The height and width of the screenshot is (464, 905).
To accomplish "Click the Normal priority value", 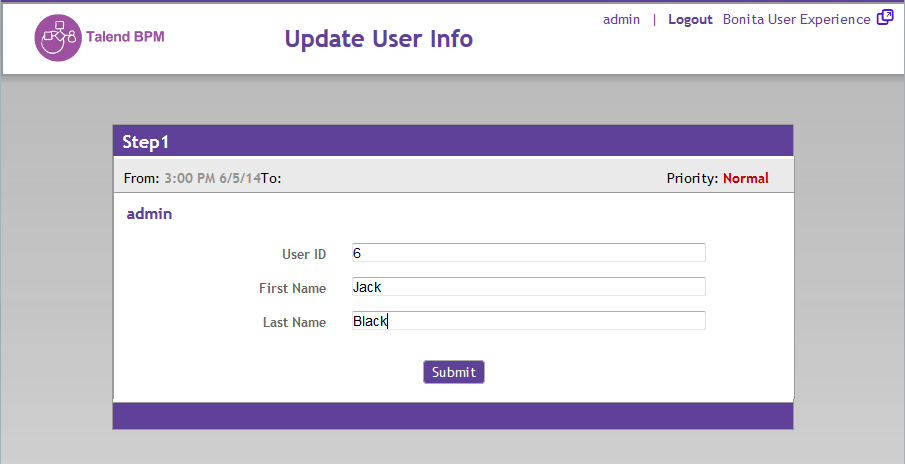I will 746,178.
